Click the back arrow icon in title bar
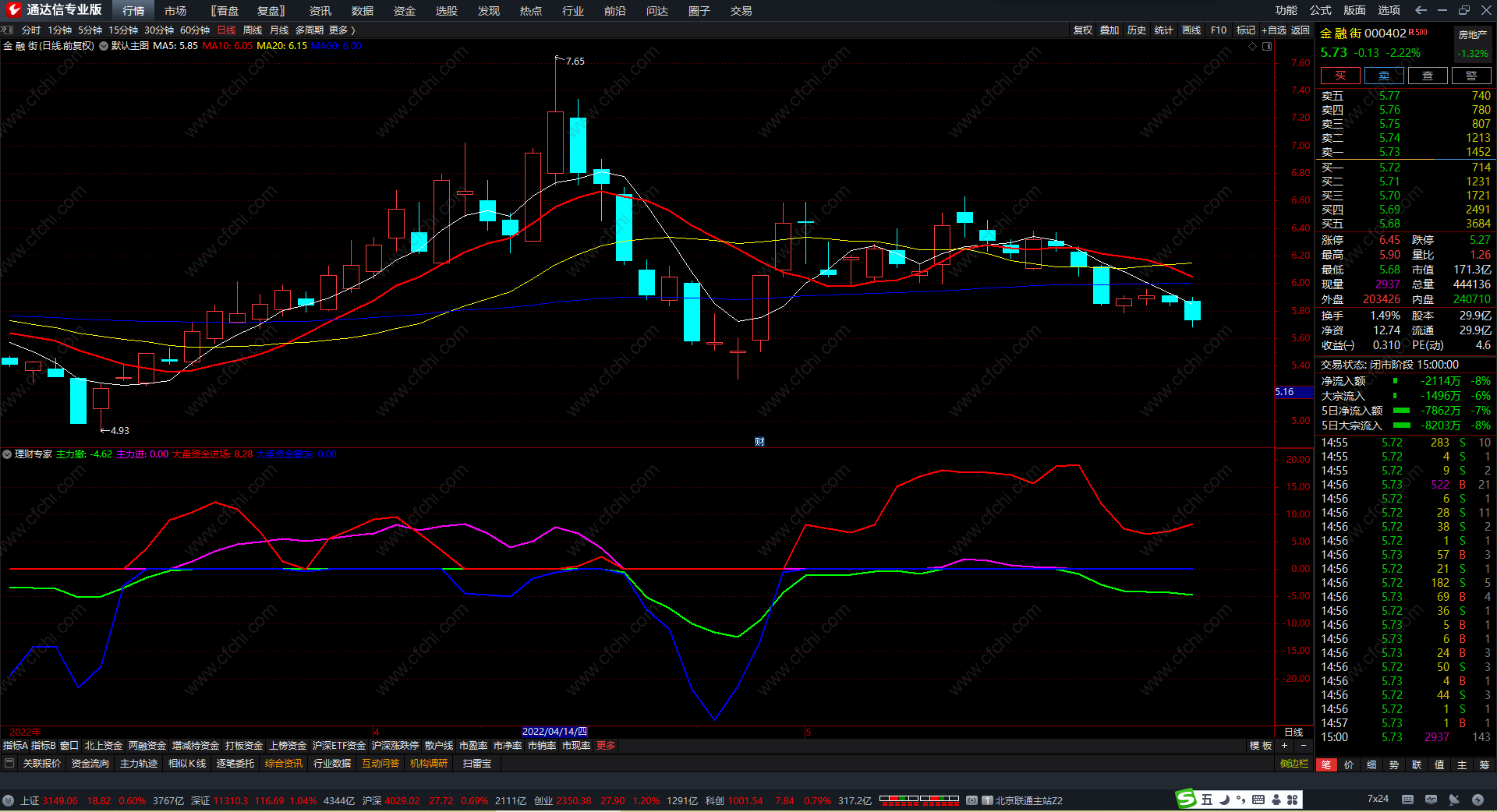Image resolution: width=1497 pixels, height=812 pixels. [1421, 10]
